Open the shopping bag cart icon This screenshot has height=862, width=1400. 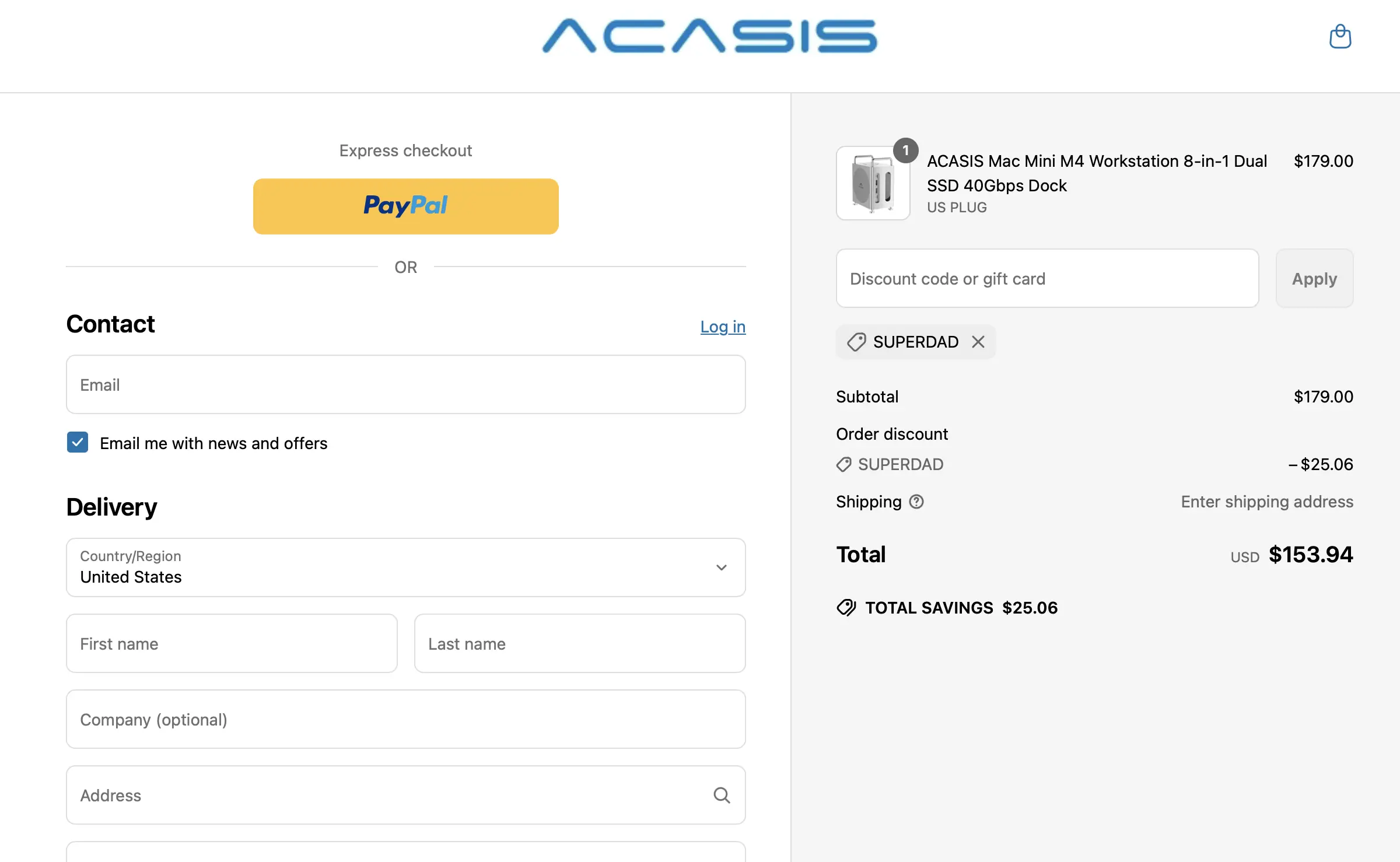tap(1340, 37)
